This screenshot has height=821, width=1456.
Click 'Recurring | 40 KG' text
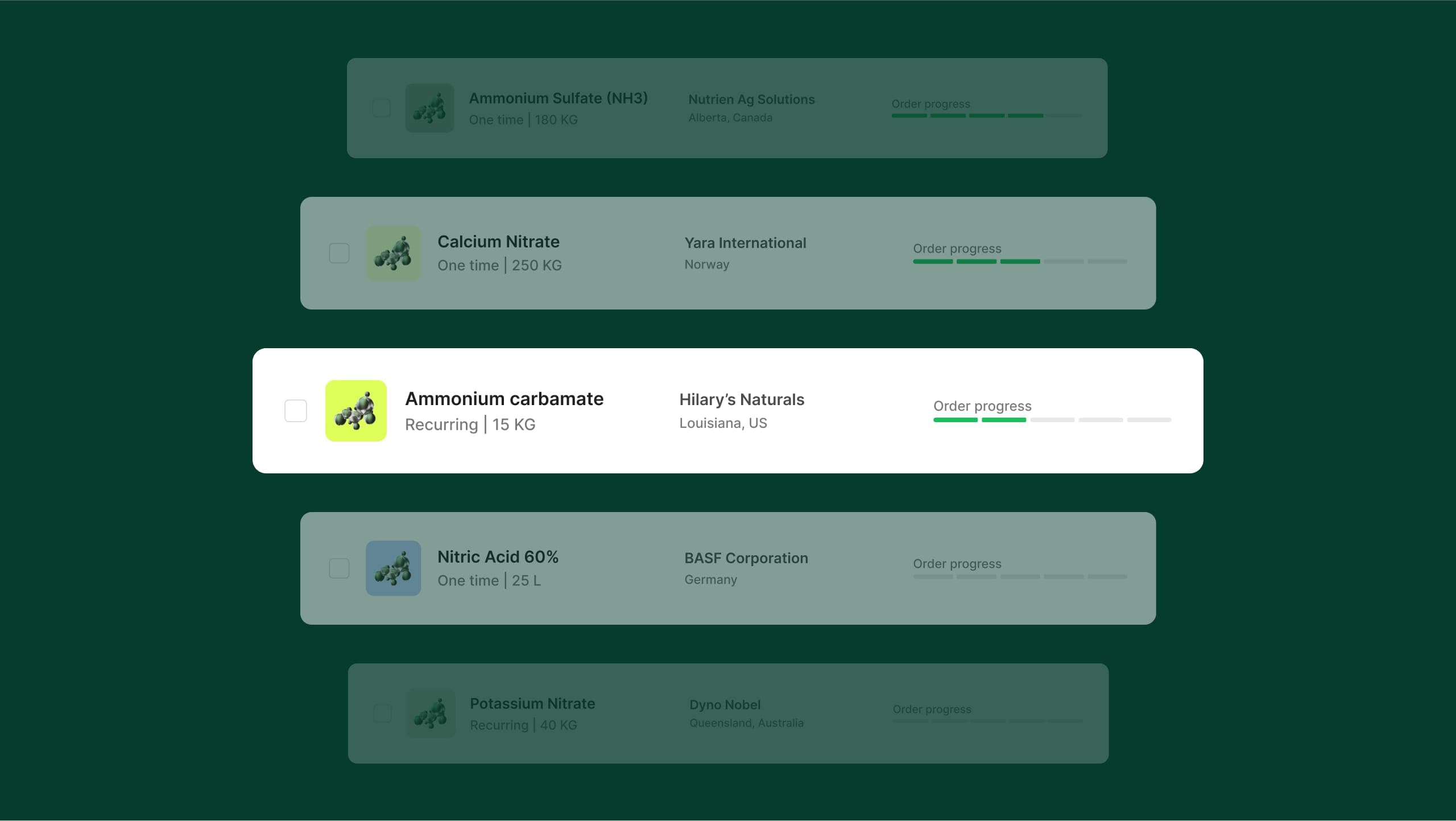[x=524, y=725]
